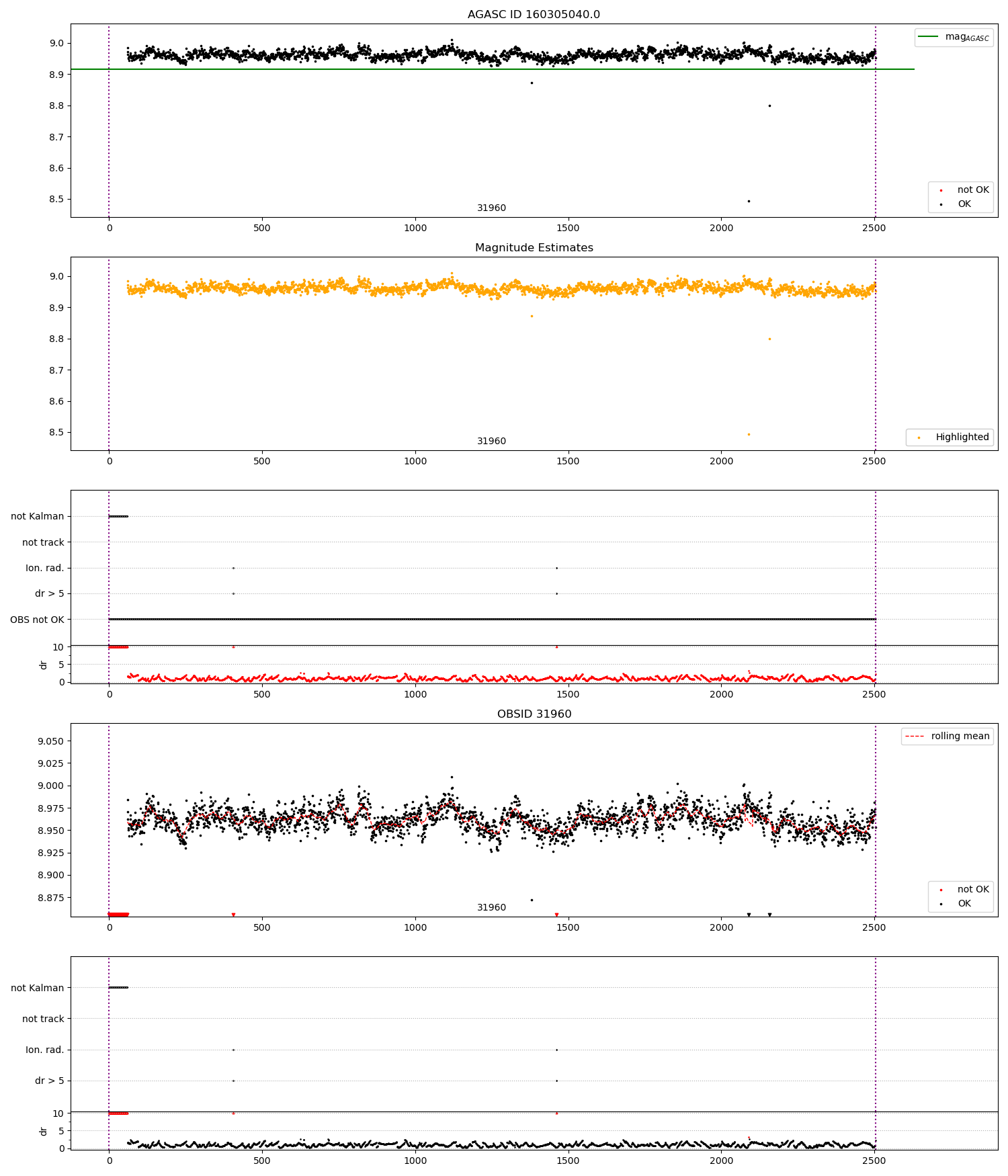
Task: Click the mag AGASC legend label
Action: [967, 37]
